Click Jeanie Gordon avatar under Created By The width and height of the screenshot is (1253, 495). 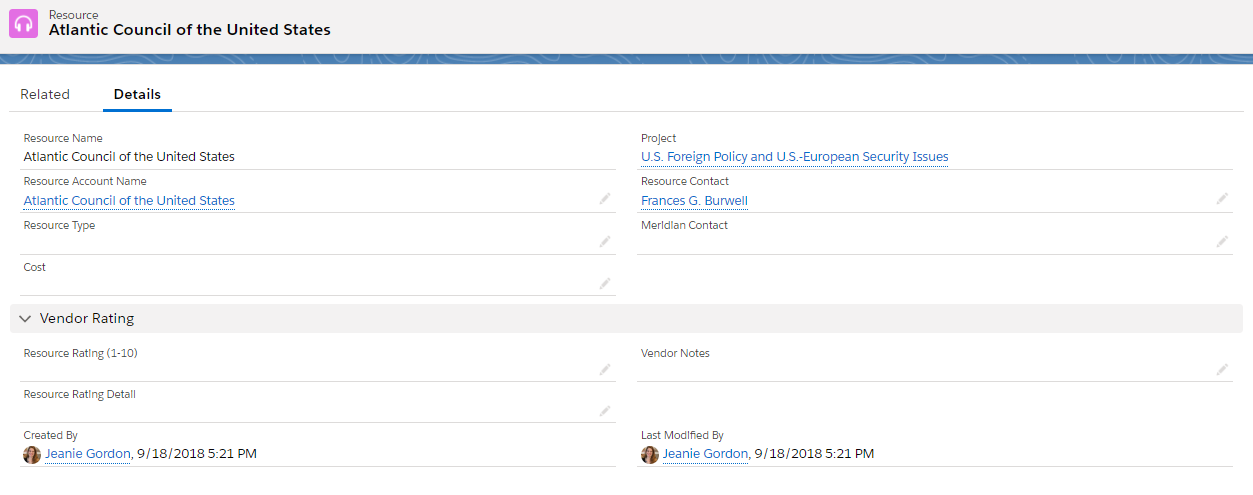[32, 454]
